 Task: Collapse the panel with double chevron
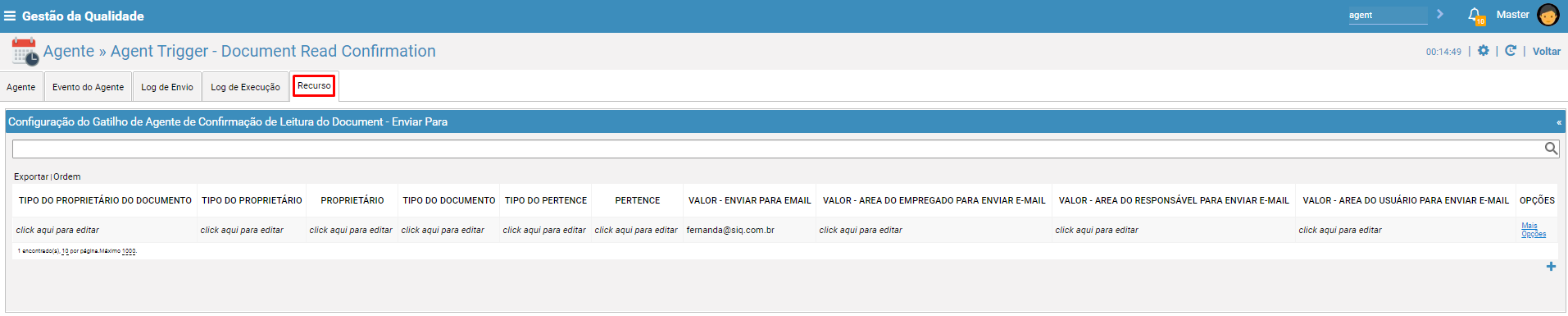coord(1558,122)
